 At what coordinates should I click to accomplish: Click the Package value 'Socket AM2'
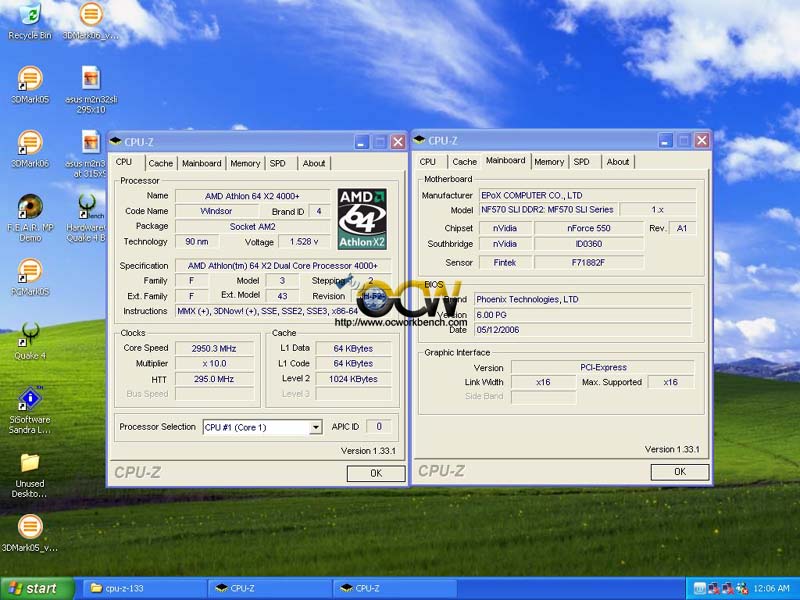(x=253, y=227)
